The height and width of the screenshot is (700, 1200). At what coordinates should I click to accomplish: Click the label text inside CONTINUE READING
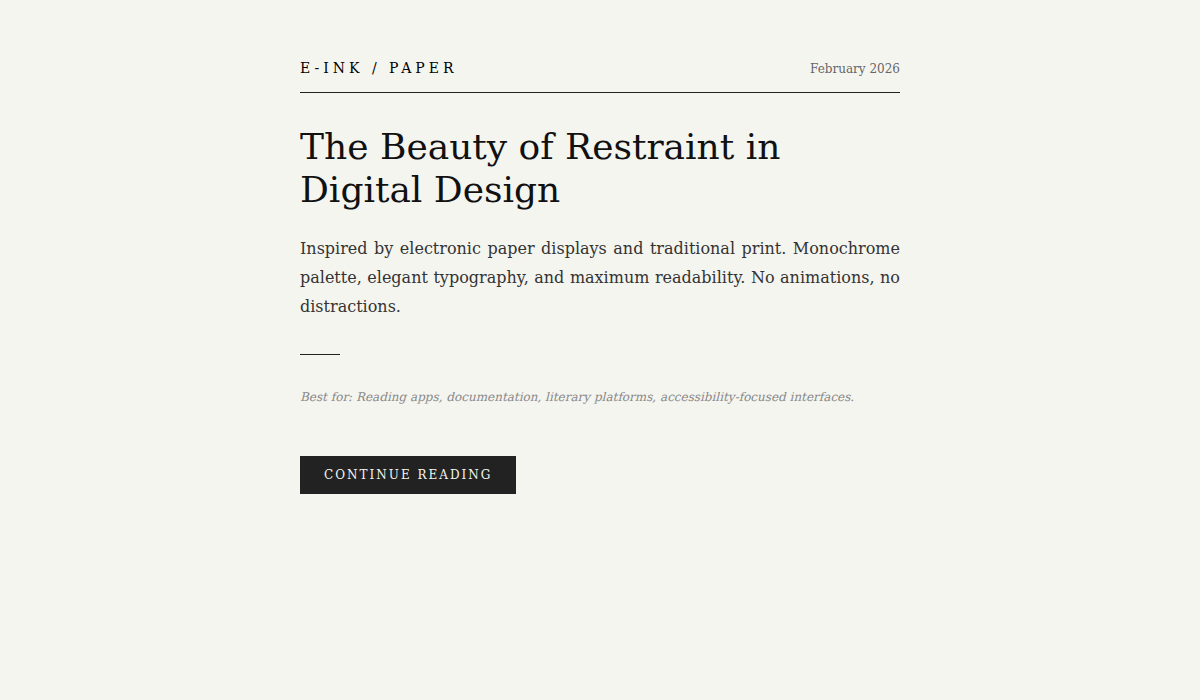pyautogui.click(x=407, y=474)
